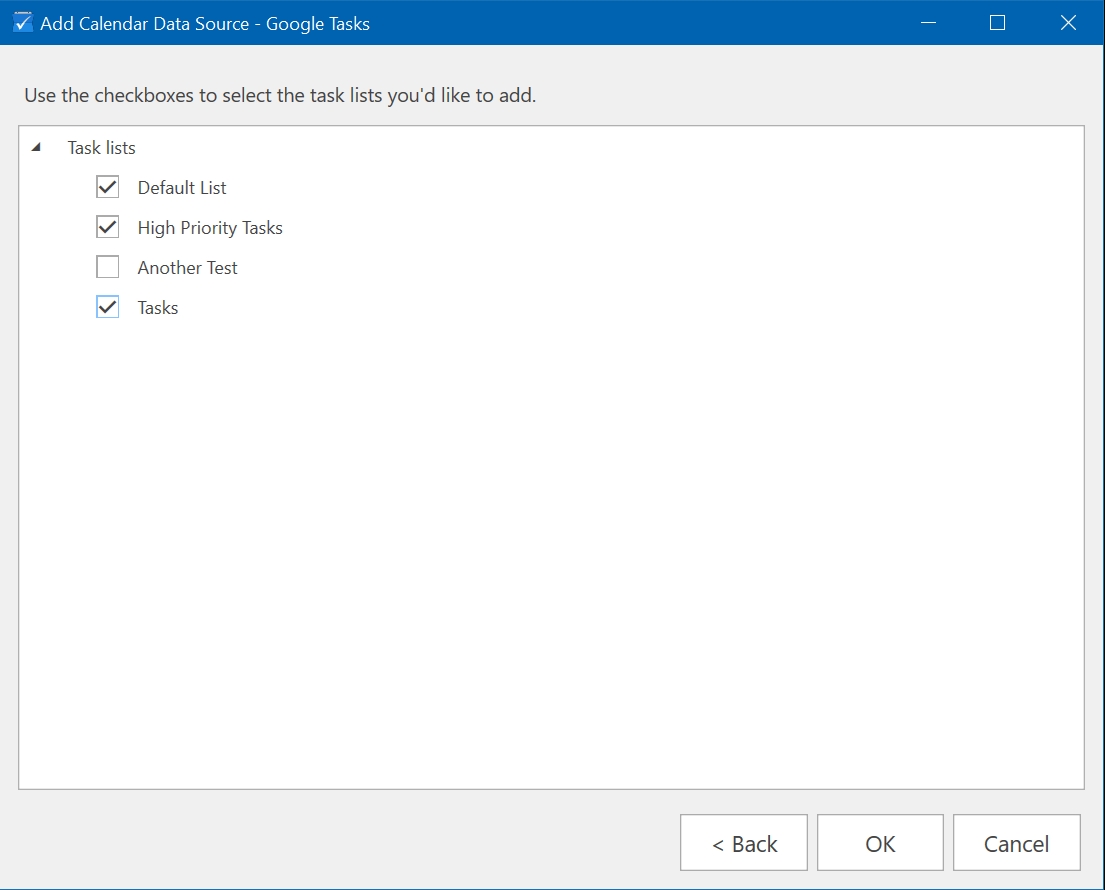Image resolution: width=1105 pixels, height=890 pixels.
Task: Confirm with the OK button
Action: (880, 843)
